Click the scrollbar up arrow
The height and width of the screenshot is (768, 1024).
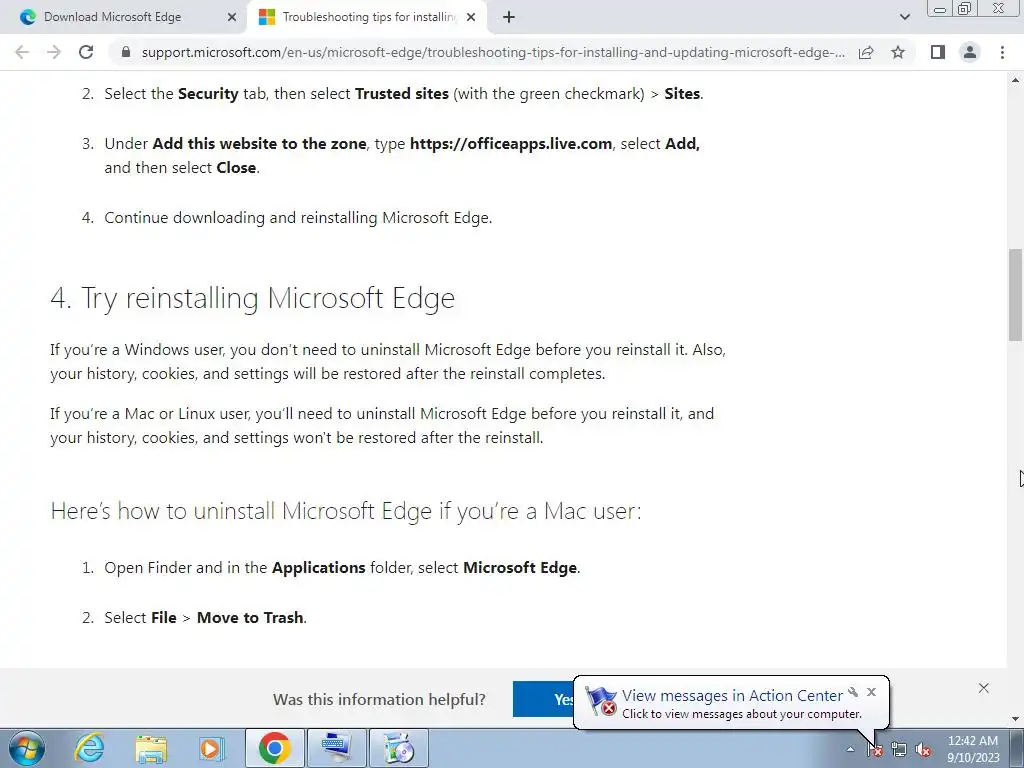1015,80
